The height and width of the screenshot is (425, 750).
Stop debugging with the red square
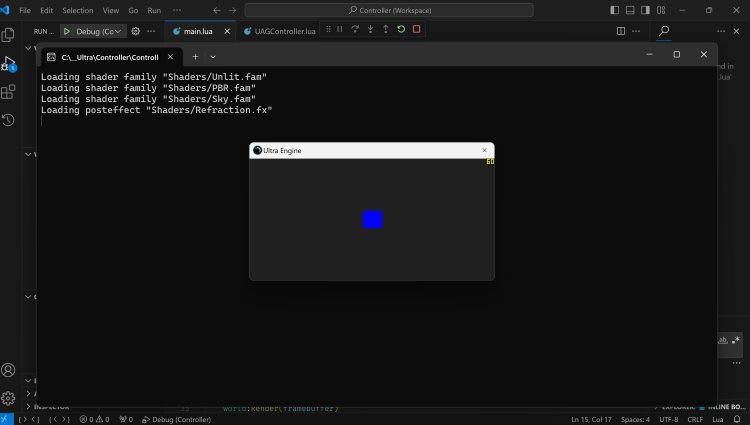(x=417, y=30)
